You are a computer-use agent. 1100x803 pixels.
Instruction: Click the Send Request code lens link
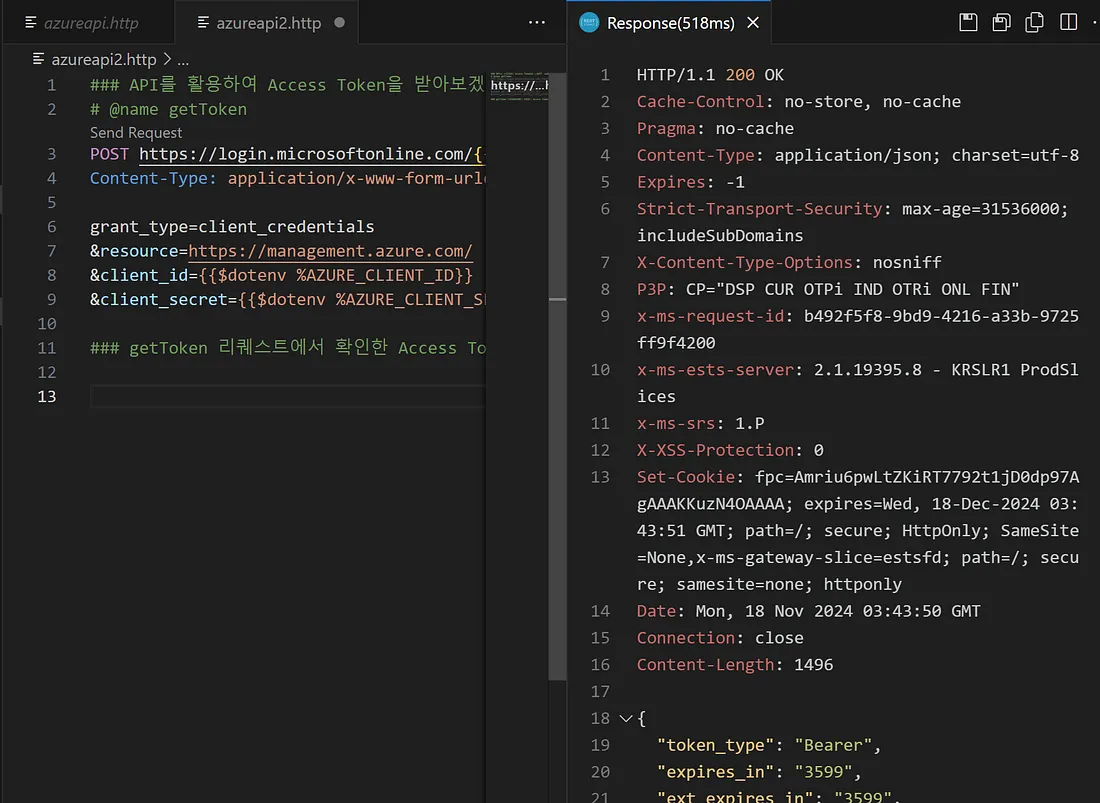[x=136, y=132]
